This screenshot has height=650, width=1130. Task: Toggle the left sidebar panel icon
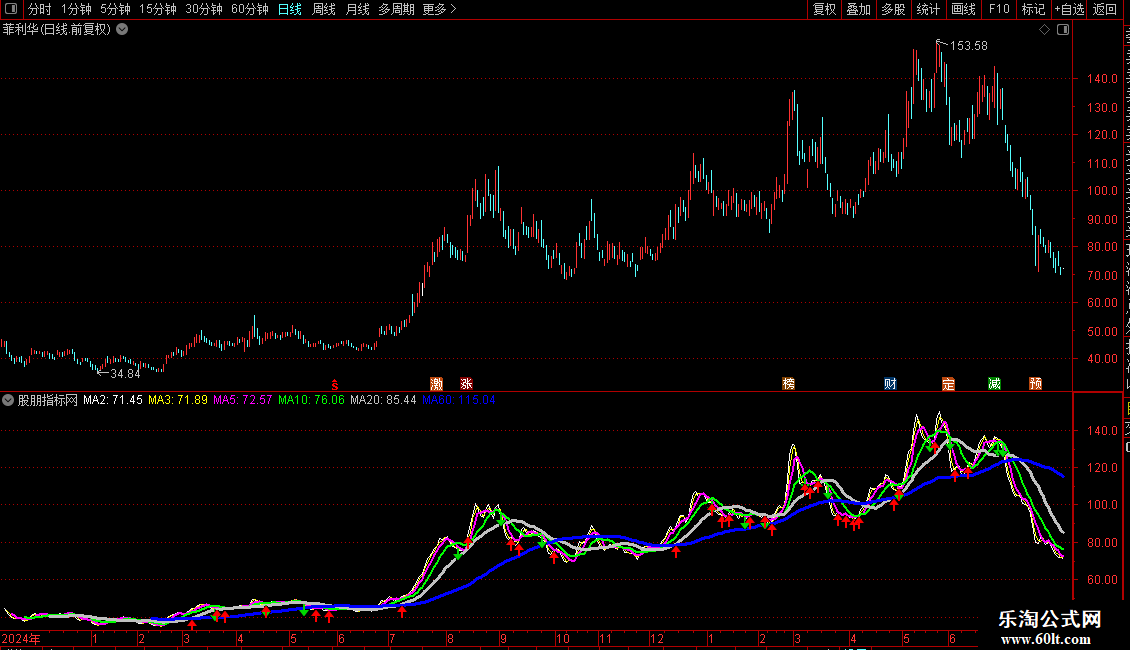coord(11,9)
